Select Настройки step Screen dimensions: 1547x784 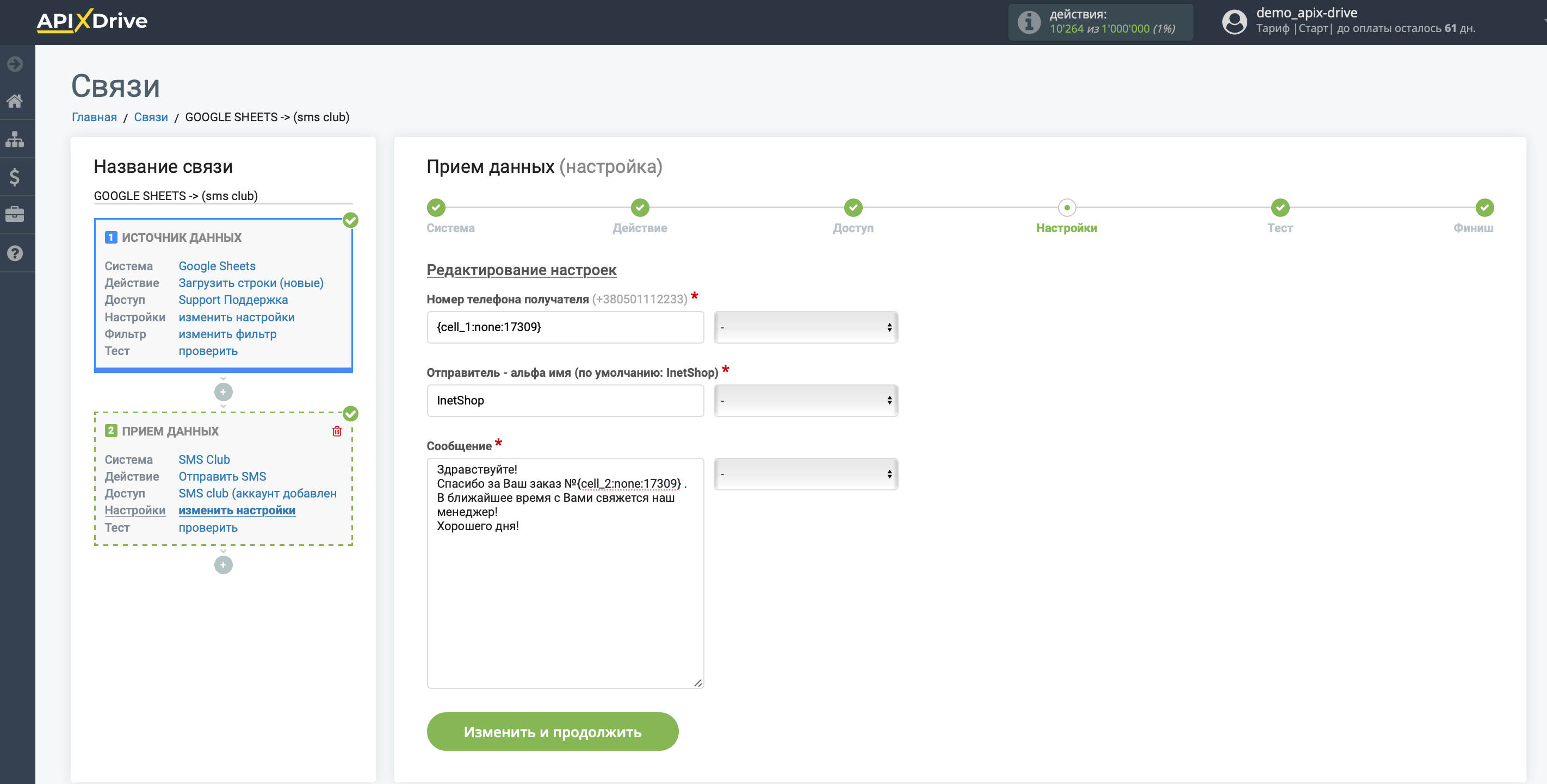[1067, 208]
